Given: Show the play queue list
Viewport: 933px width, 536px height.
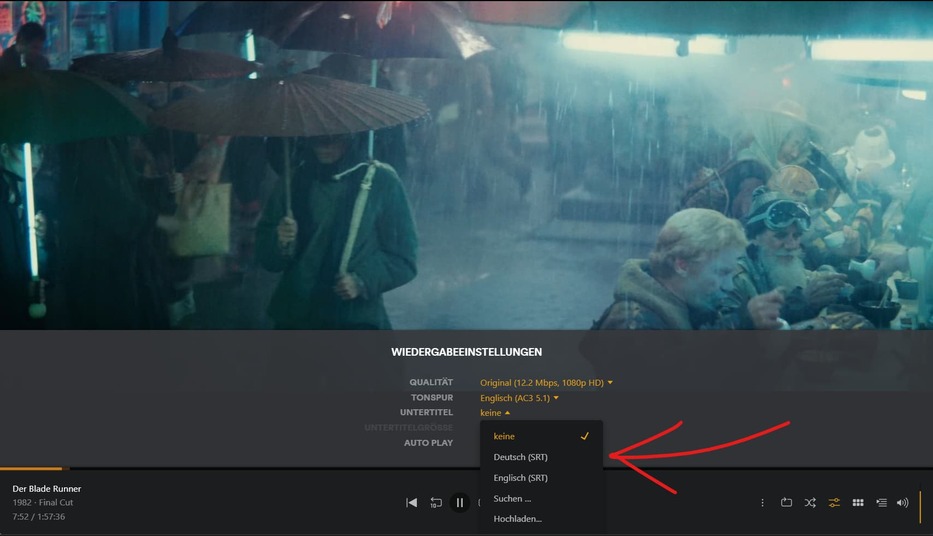Looking at the screenshot, I should click(881, 503).
